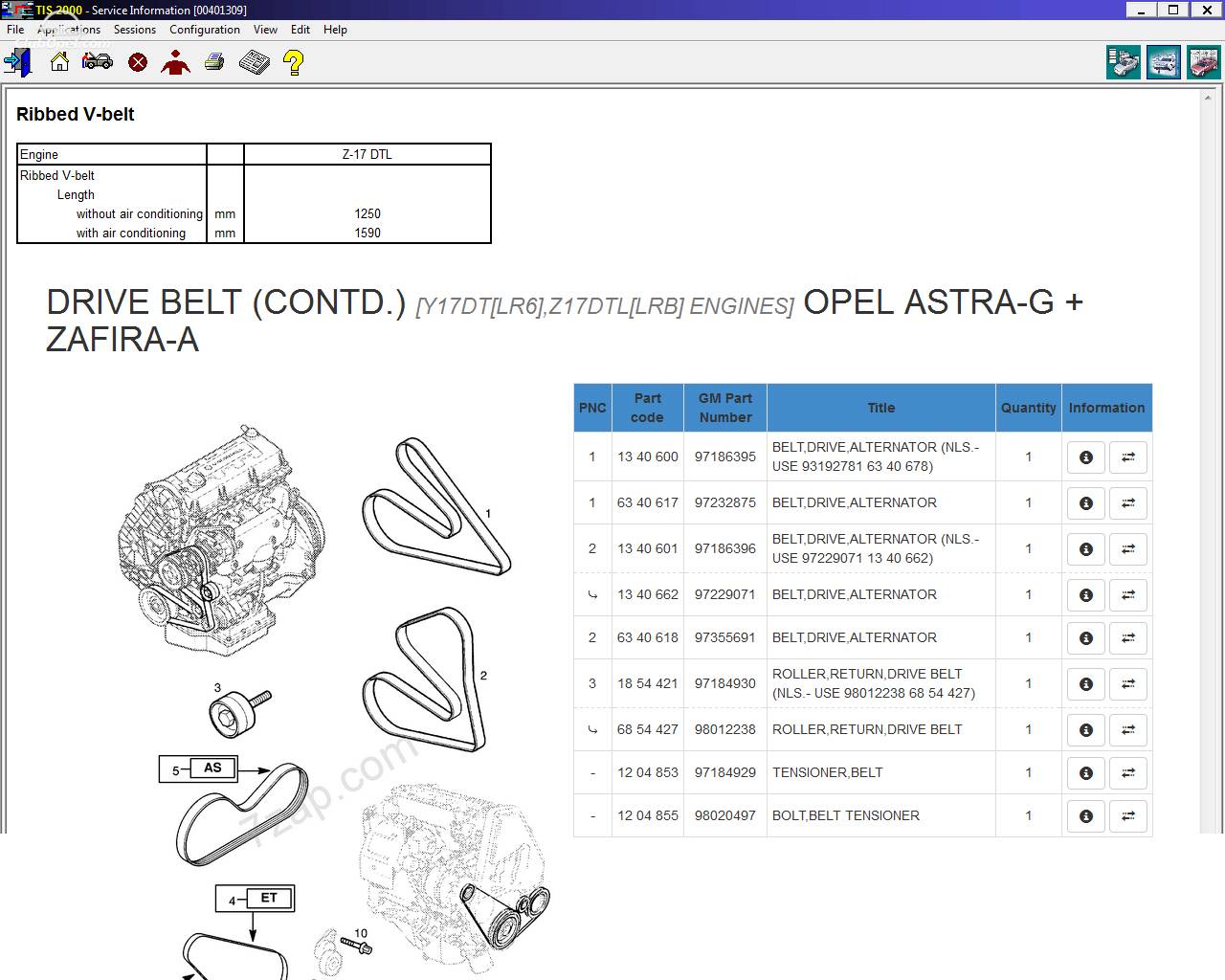1225x980 pixels.
Task: Open the keyboard/calculator toolbar icon
Action: coord(254,63)
